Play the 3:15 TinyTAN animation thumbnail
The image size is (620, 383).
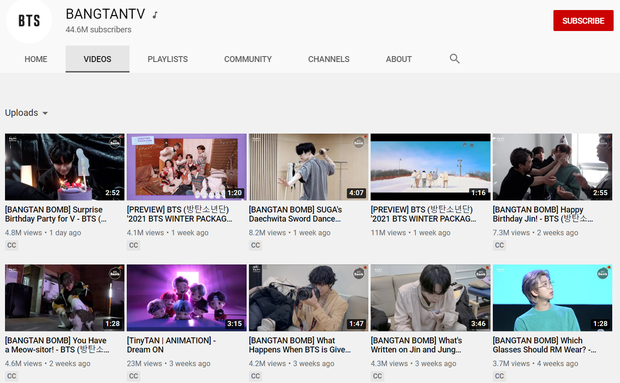point(187,298)
